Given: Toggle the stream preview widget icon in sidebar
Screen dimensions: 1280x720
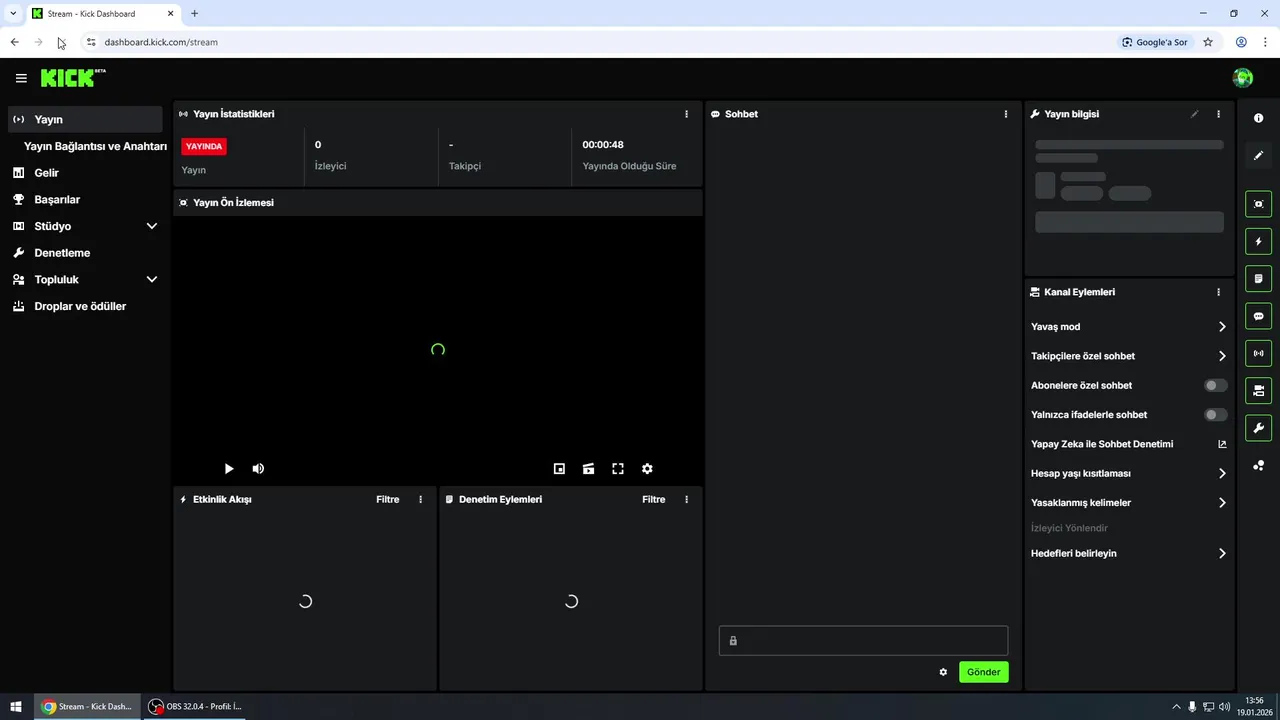Looking at the screenshot, I should pos(1258,204).
